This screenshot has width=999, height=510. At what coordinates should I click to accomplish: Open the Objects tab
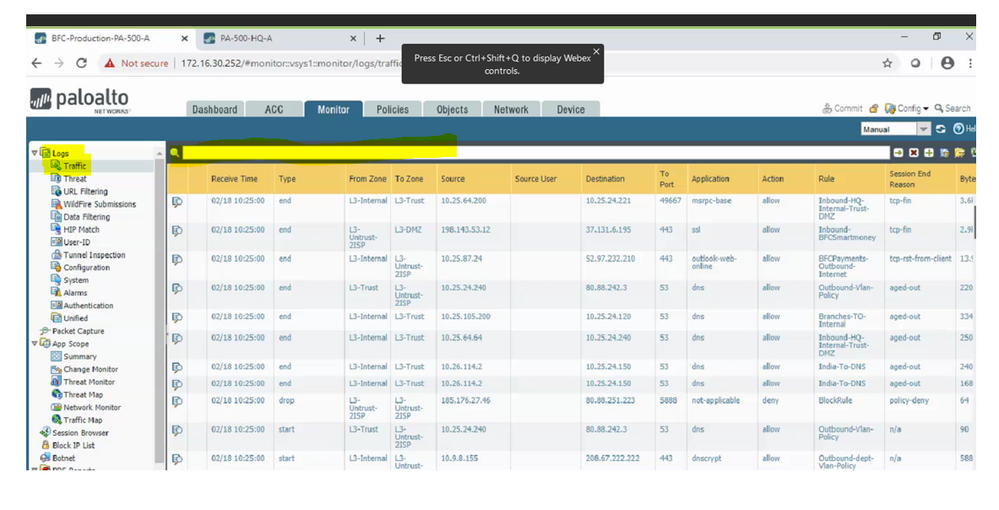point(452,109)
